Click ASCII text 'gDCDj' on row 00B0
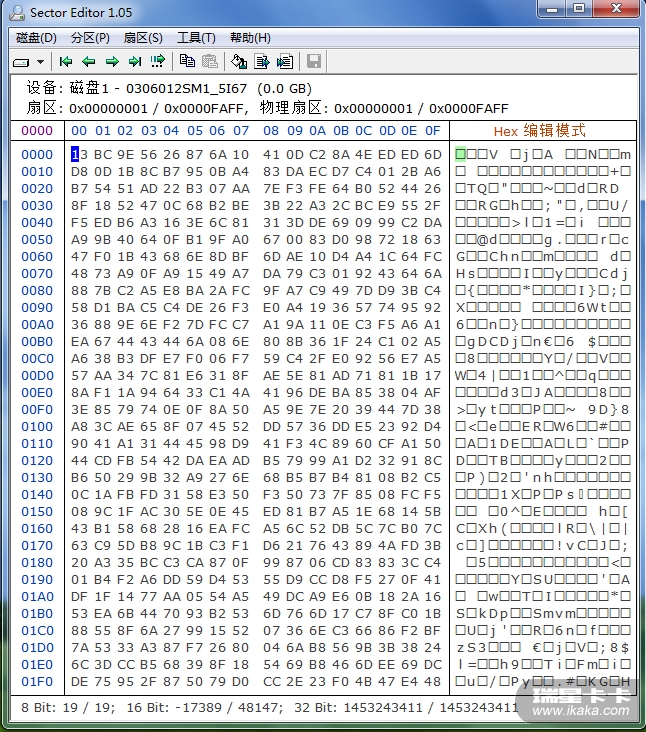The image size is (646, 732). pos(492,342)
